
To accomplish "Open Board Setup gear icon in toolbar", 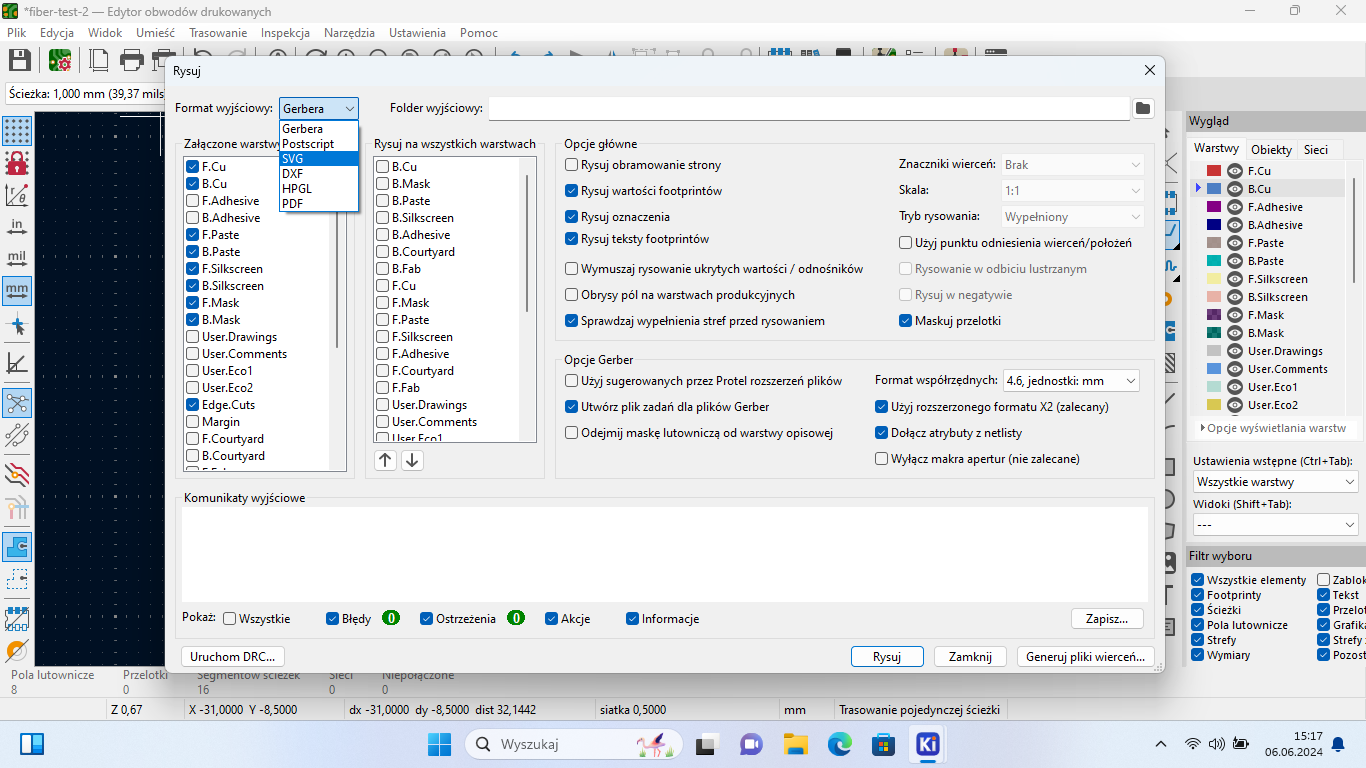I will pos(59,60).
